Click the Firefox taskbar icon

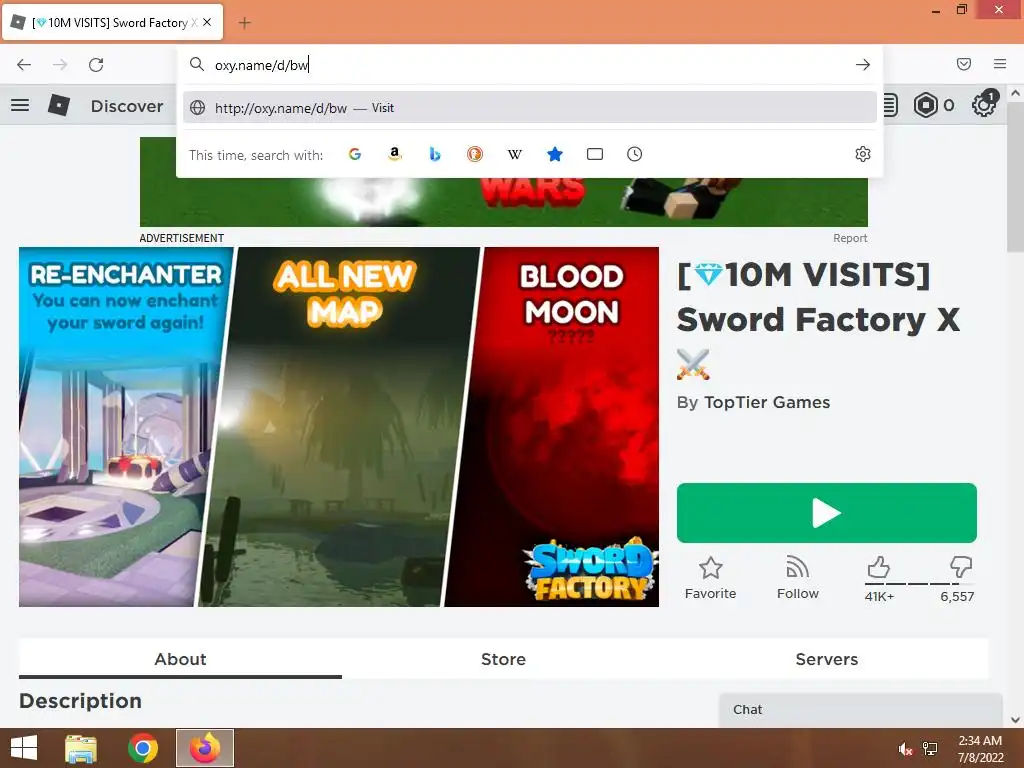205,748
